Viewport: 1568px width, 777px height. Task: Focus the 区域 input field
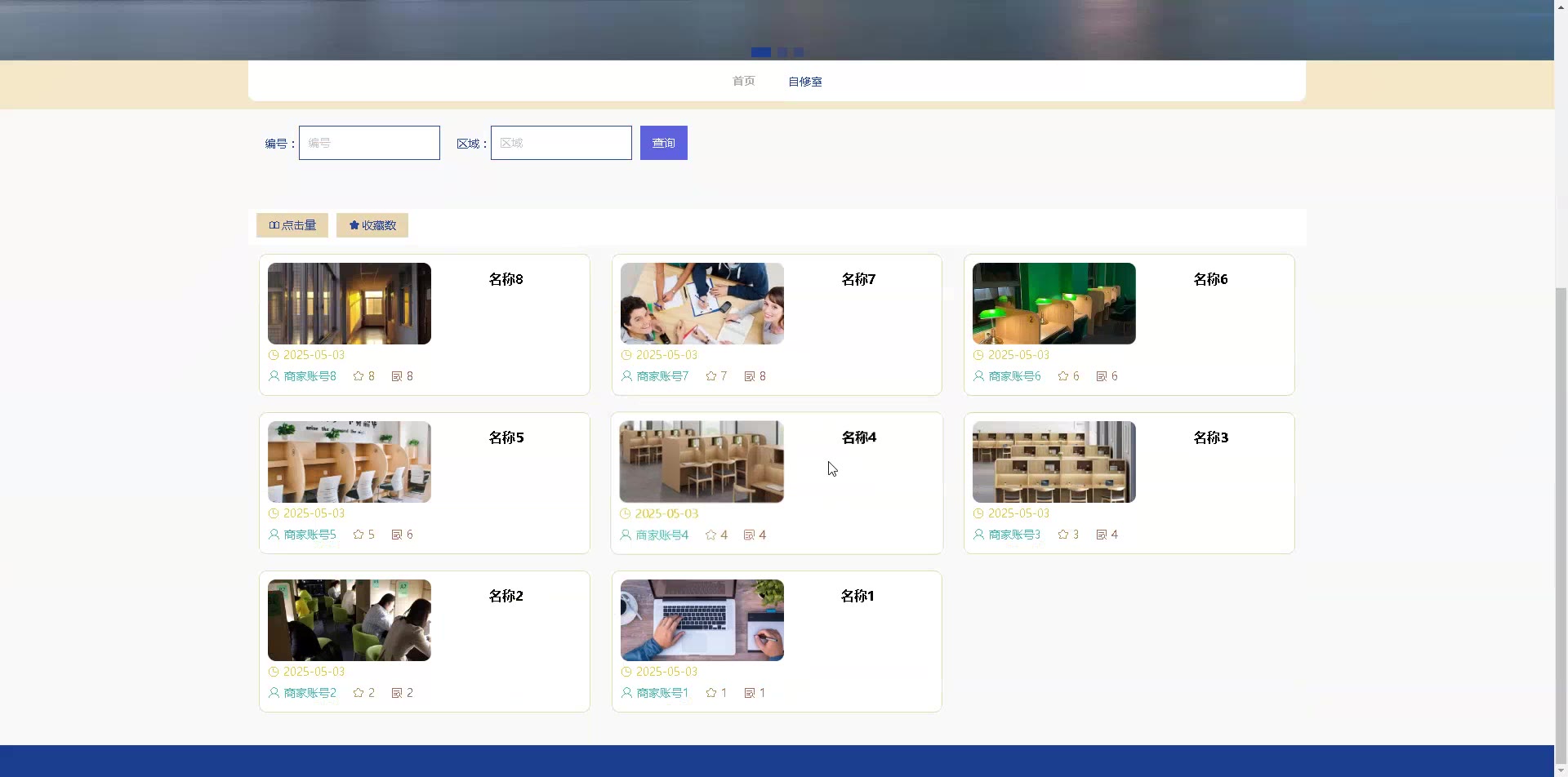point(561,143)
